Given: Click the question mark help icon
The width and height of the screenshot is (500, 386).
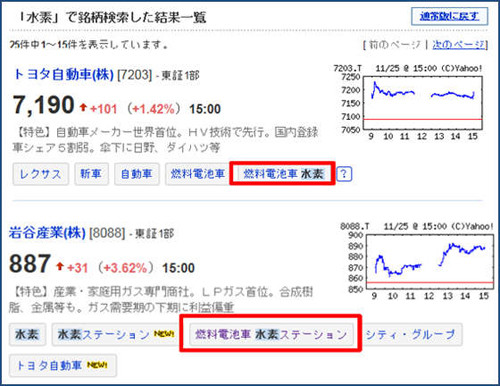Looking at the screenshot, I should pos(344,174).
